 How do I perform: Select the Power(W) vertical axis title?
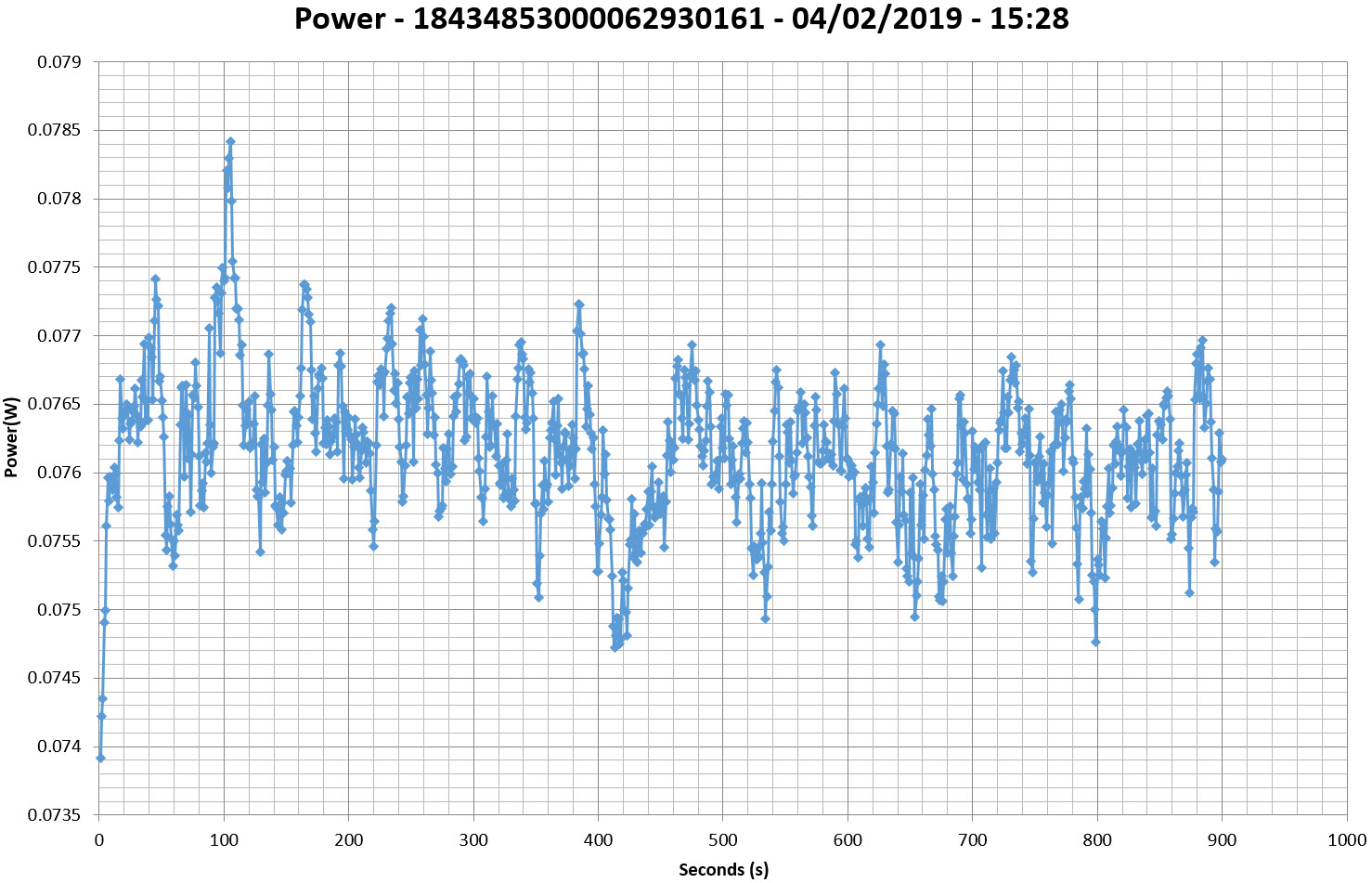11,438
